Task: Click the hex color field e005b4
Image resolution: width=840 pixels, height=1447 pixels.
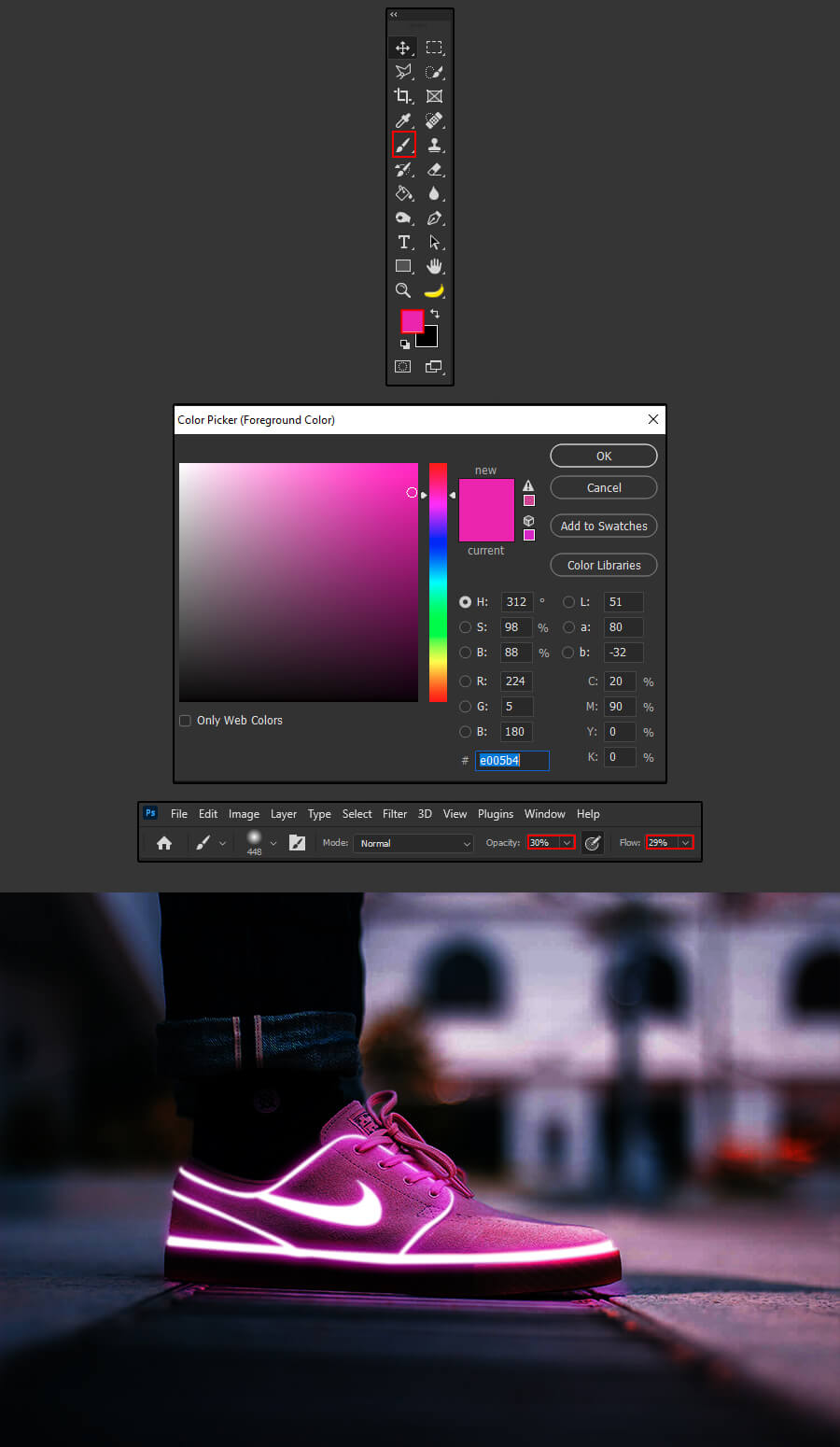Action: [512, 761]
